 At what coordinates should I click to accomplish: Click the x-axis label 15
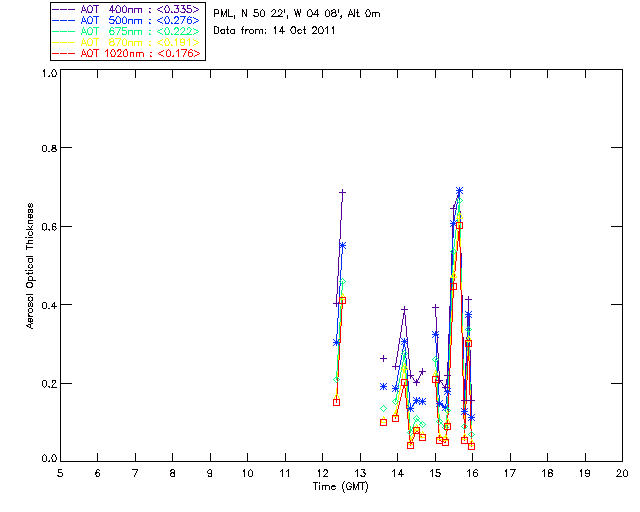pos(436,474)
